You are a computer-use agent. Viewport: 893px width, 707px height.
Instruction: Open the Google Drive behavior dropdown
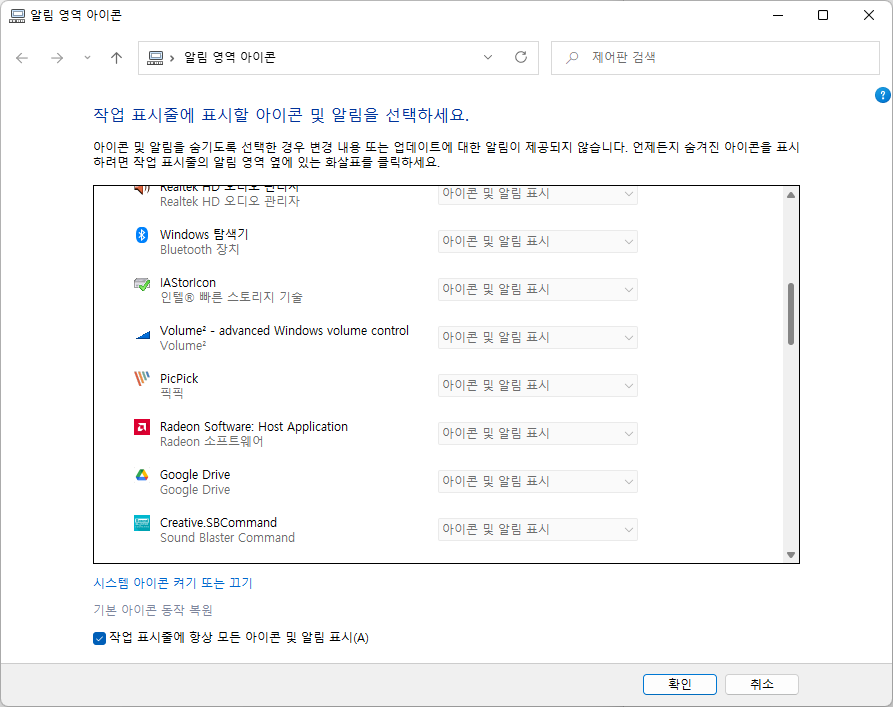[538, 481]
